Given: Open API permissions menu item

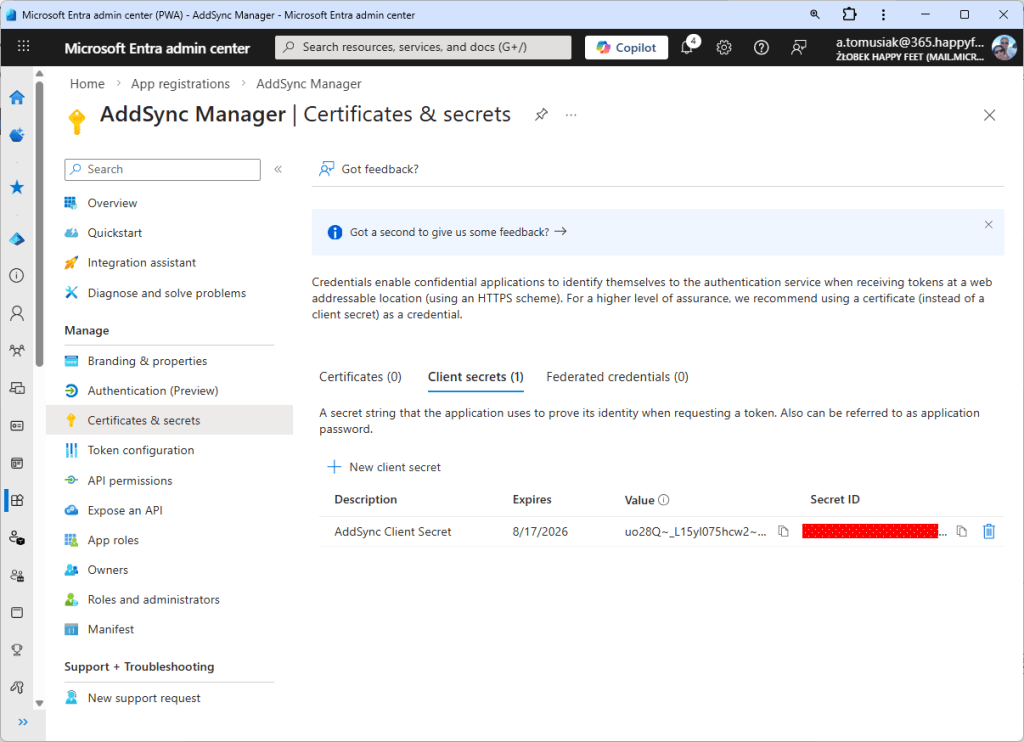Looking at the screenshot, I should click(130, 481).
